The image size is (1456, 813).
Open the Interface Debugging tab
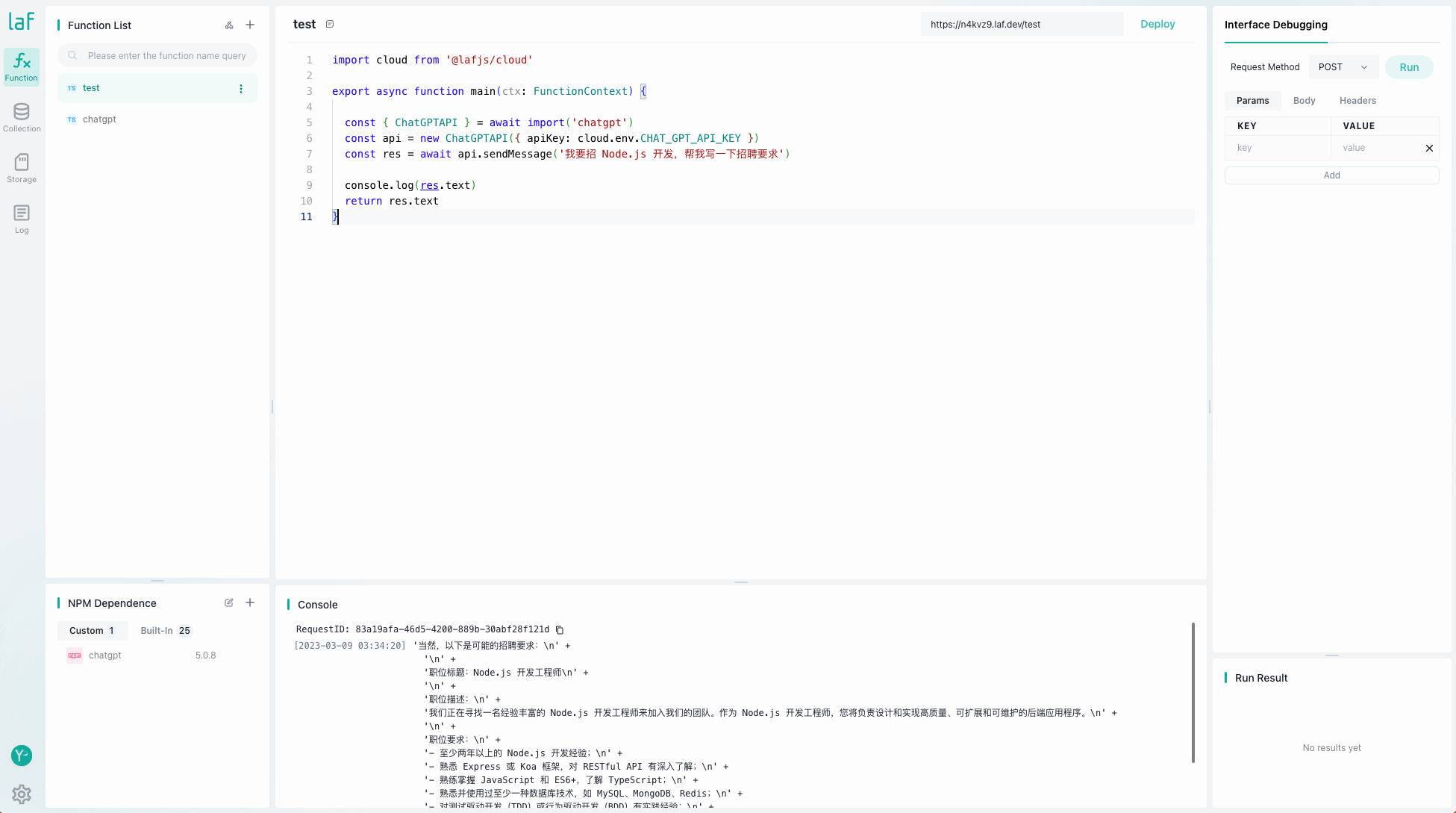[x=1275, y=25]
